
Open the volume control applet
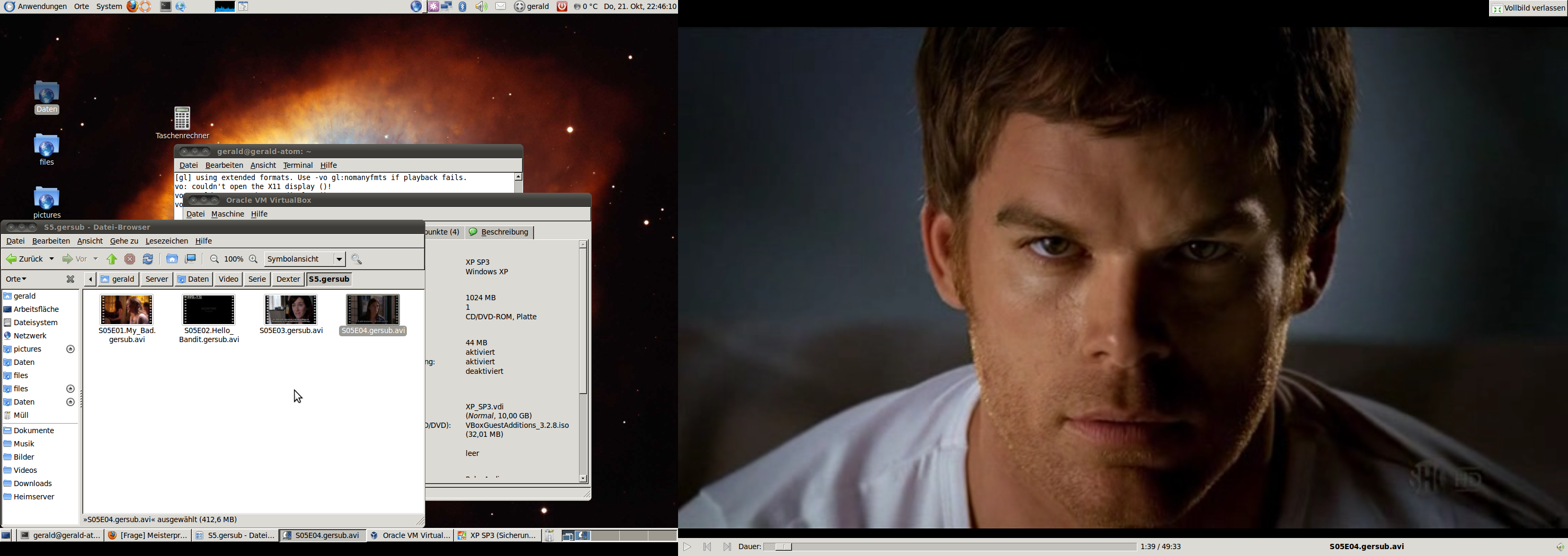pyautogui.click(x=482, y=7)
